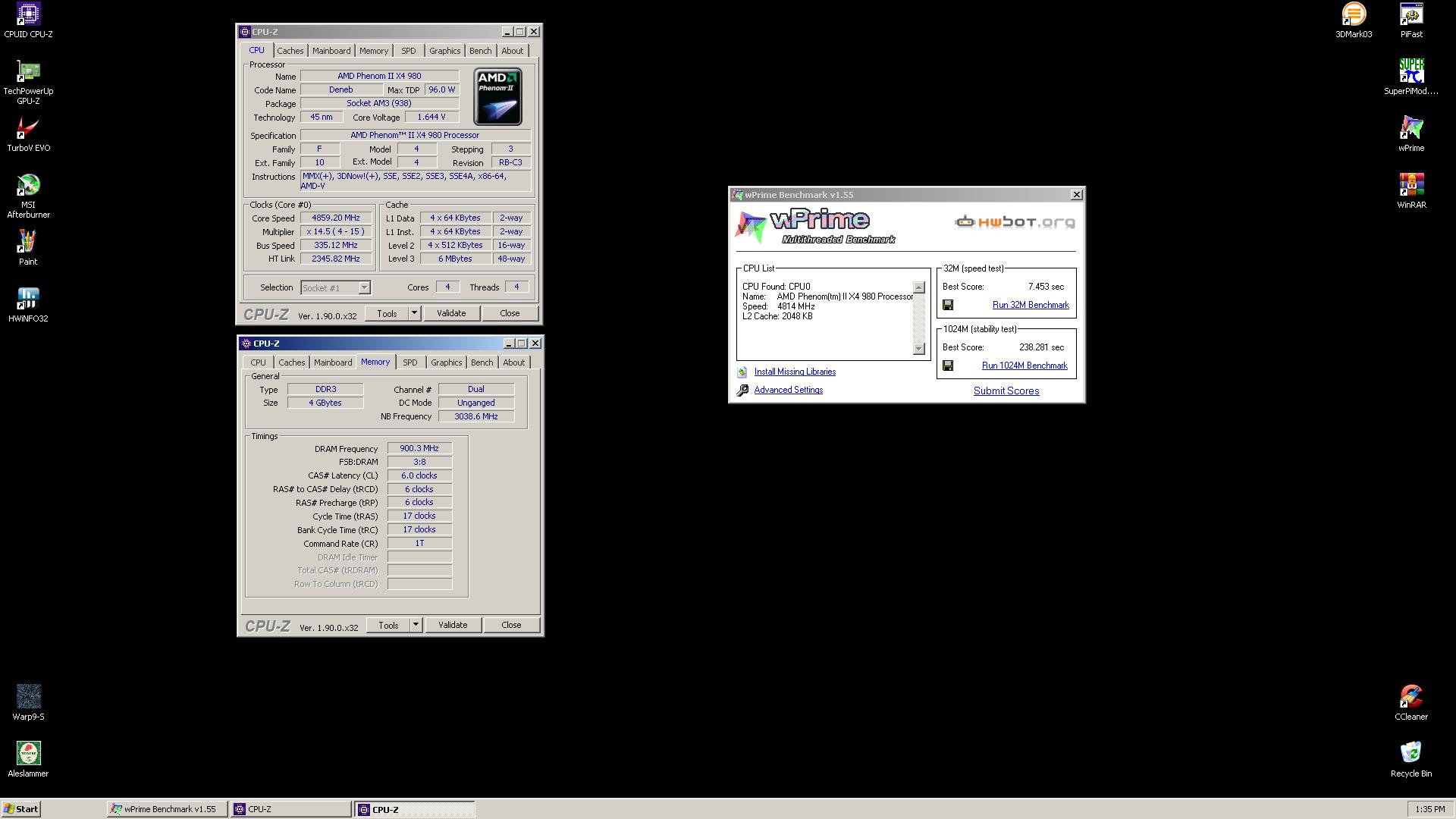Open Bench tab in memory CPU-Z window

[x=482, y=362]
